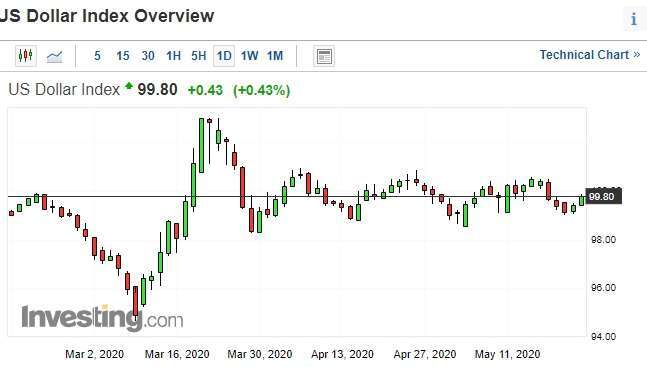Switch chart to 1H interval
The image size is (647, 367).
(173, 56)
